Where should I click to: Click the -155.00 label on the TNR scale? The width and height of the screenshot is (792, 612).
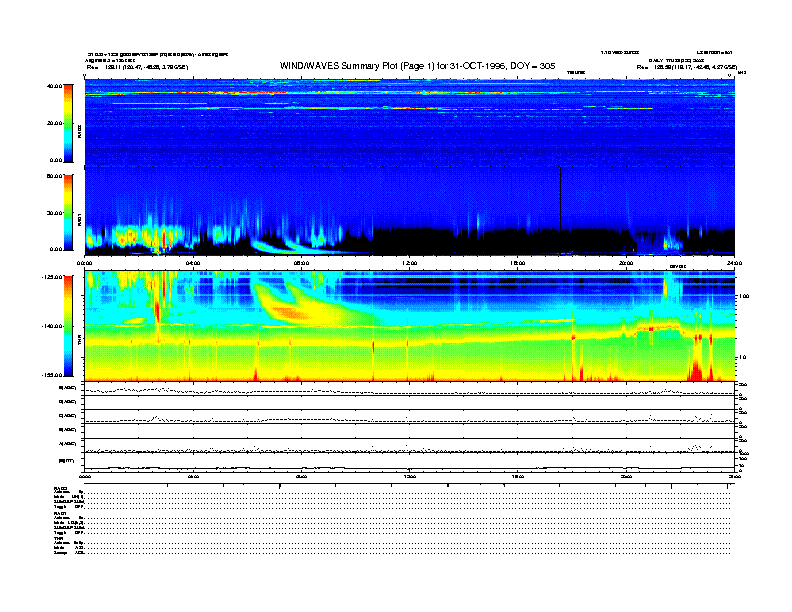(x=53, y=375)
